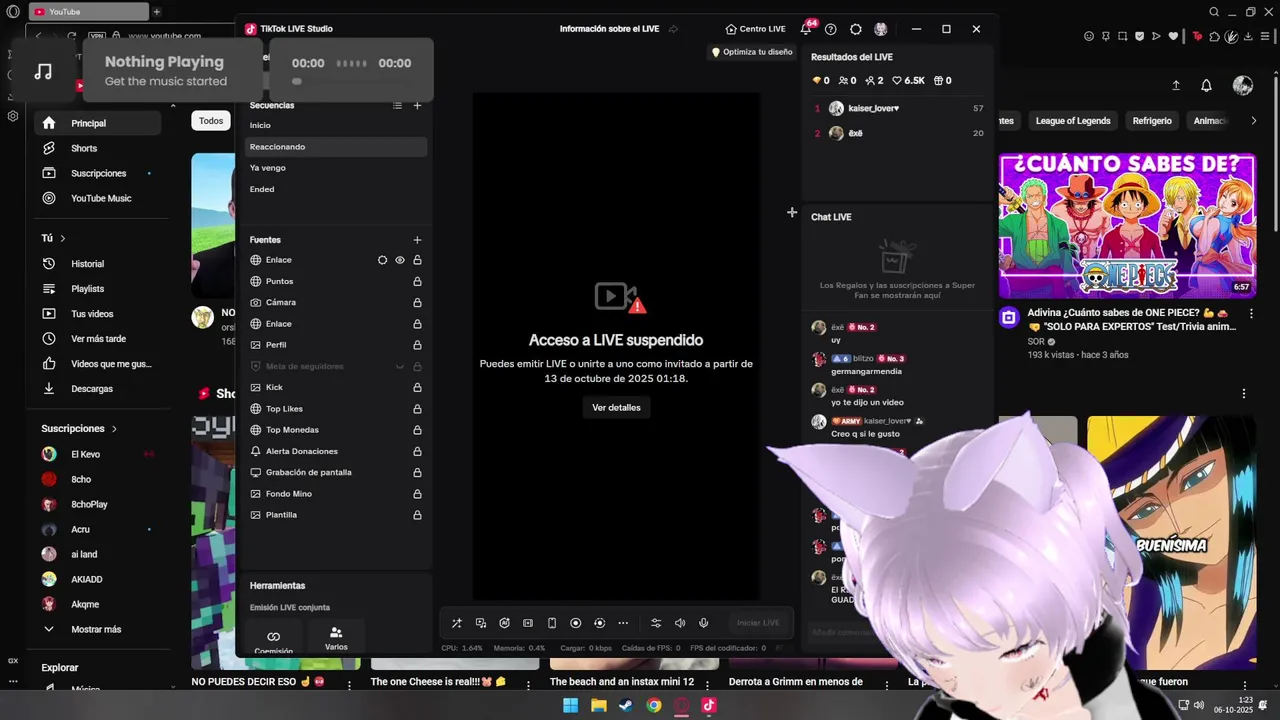
Task: Open the Secuencias list view icon
Action: (x=397, y=105)
